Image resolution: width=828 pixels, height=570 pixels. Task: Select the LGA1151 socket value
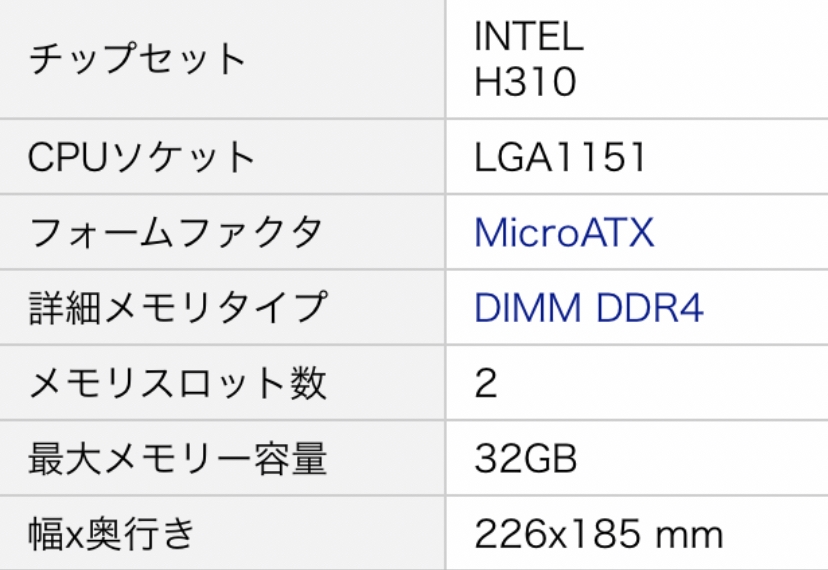click(x=560, y=158)
